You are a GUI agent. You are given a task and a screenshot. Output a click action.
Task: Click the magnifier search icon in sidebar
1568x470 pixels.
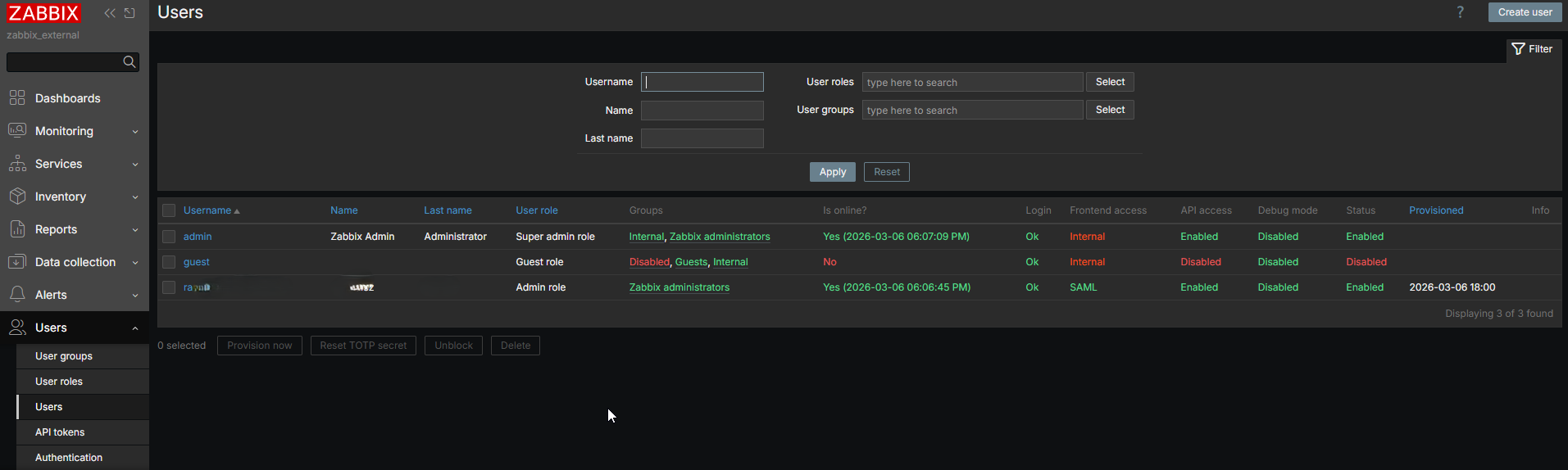pyautogui.click(x=129, y=62)
